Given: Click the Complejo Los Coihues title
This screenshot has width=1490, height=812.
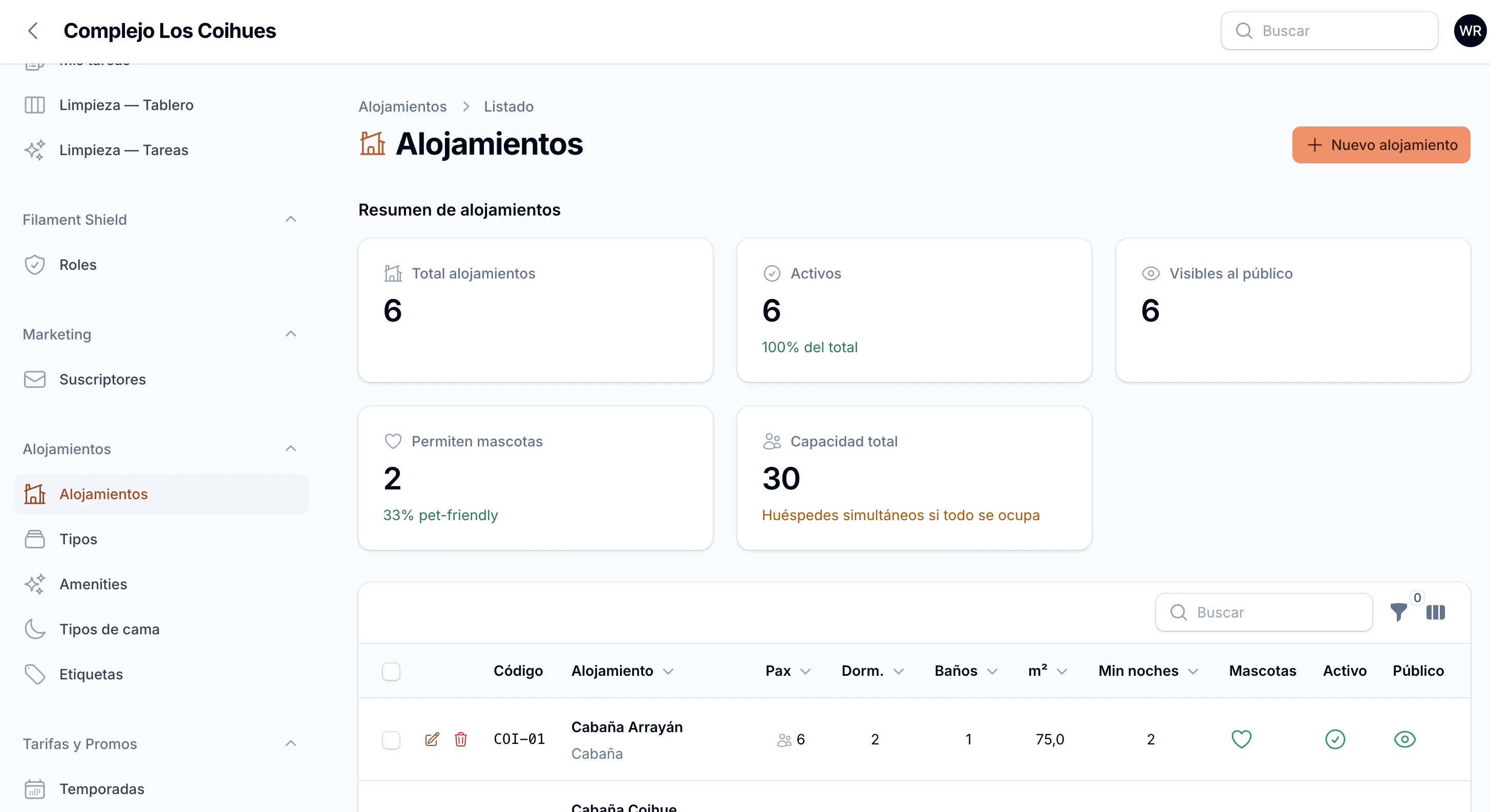Looking at the screenshot, I should [x=169, y=31].
